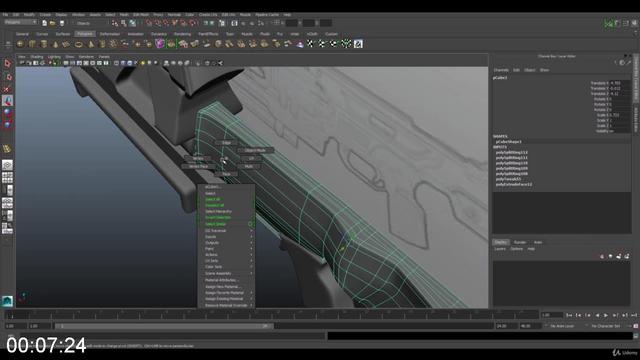Screen dimensions: 640x360
Task: Switch to single perspective view layout
Action: click(7, 165)
